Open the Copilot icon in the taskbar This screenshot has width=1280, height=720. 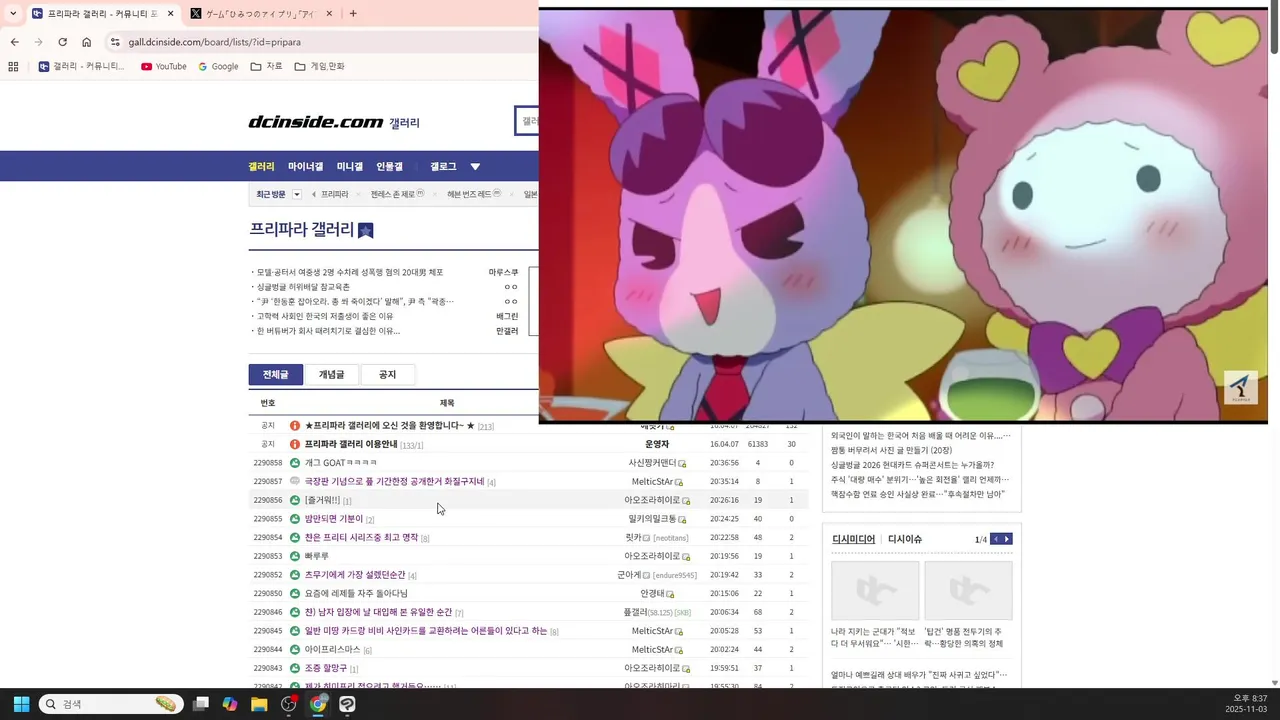[230, 704]
